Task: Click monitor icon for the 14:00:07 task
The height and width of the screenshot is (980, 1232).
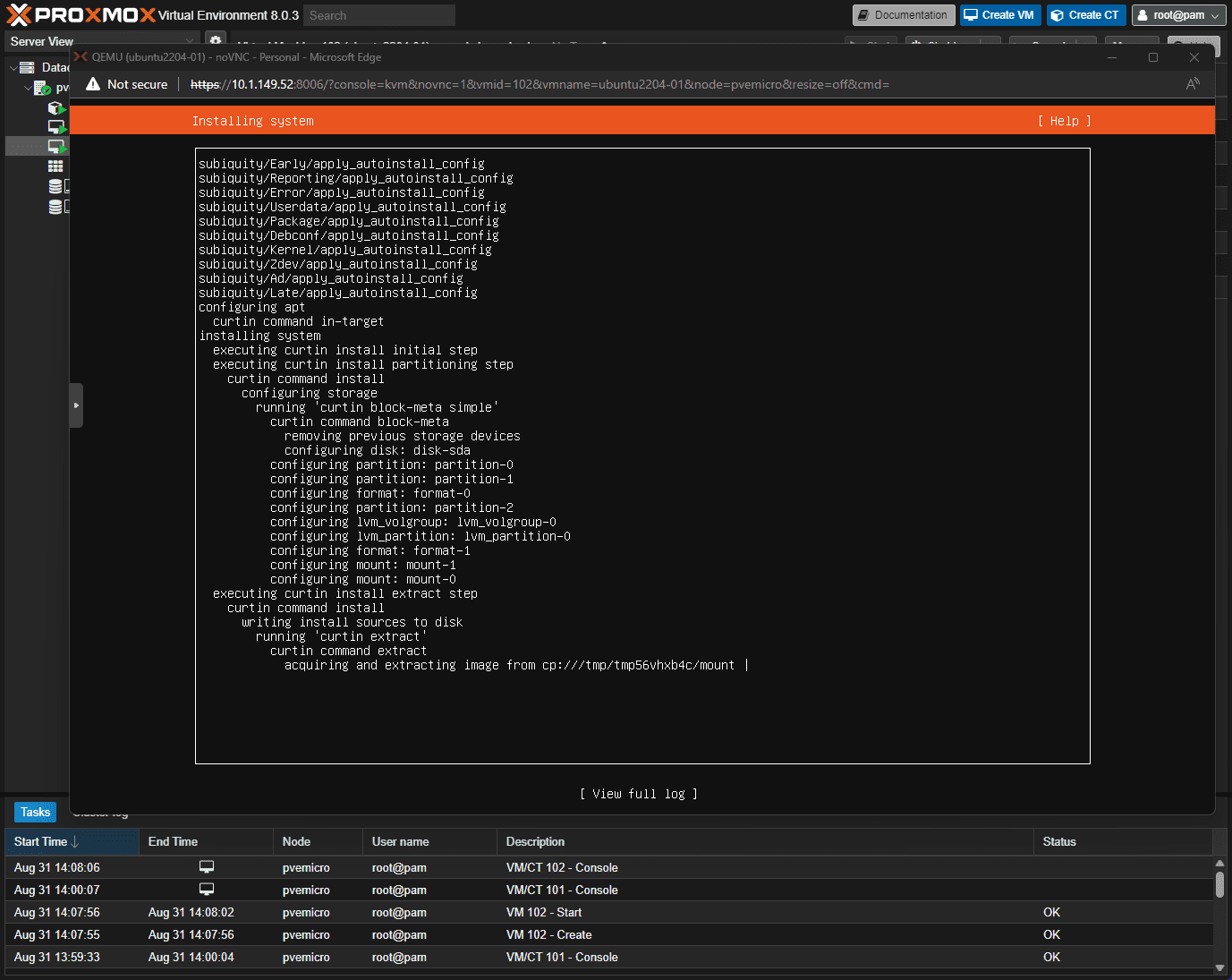Action: [207, 890]
